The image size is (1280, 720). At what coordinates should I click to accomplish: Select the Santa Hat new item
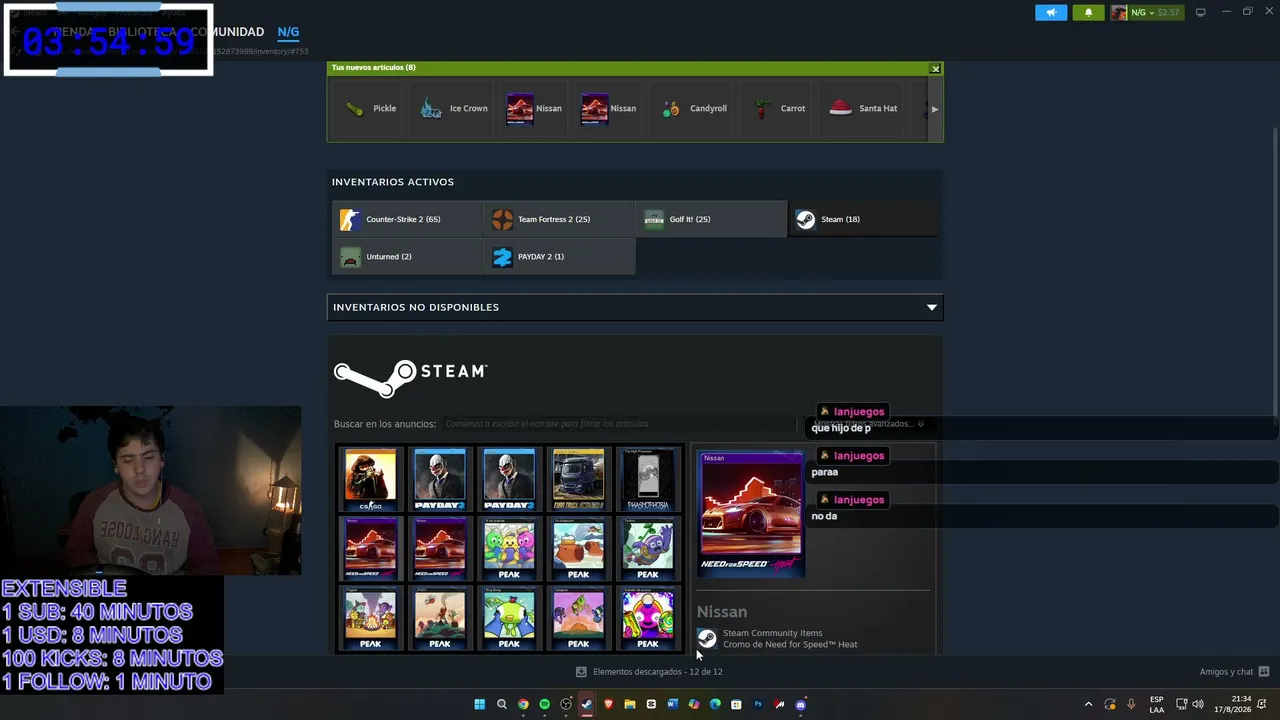(x=863, y=108)
